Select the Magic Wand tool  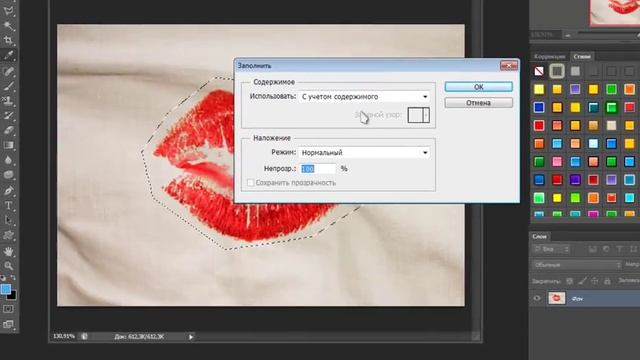(x=8, y=25)
